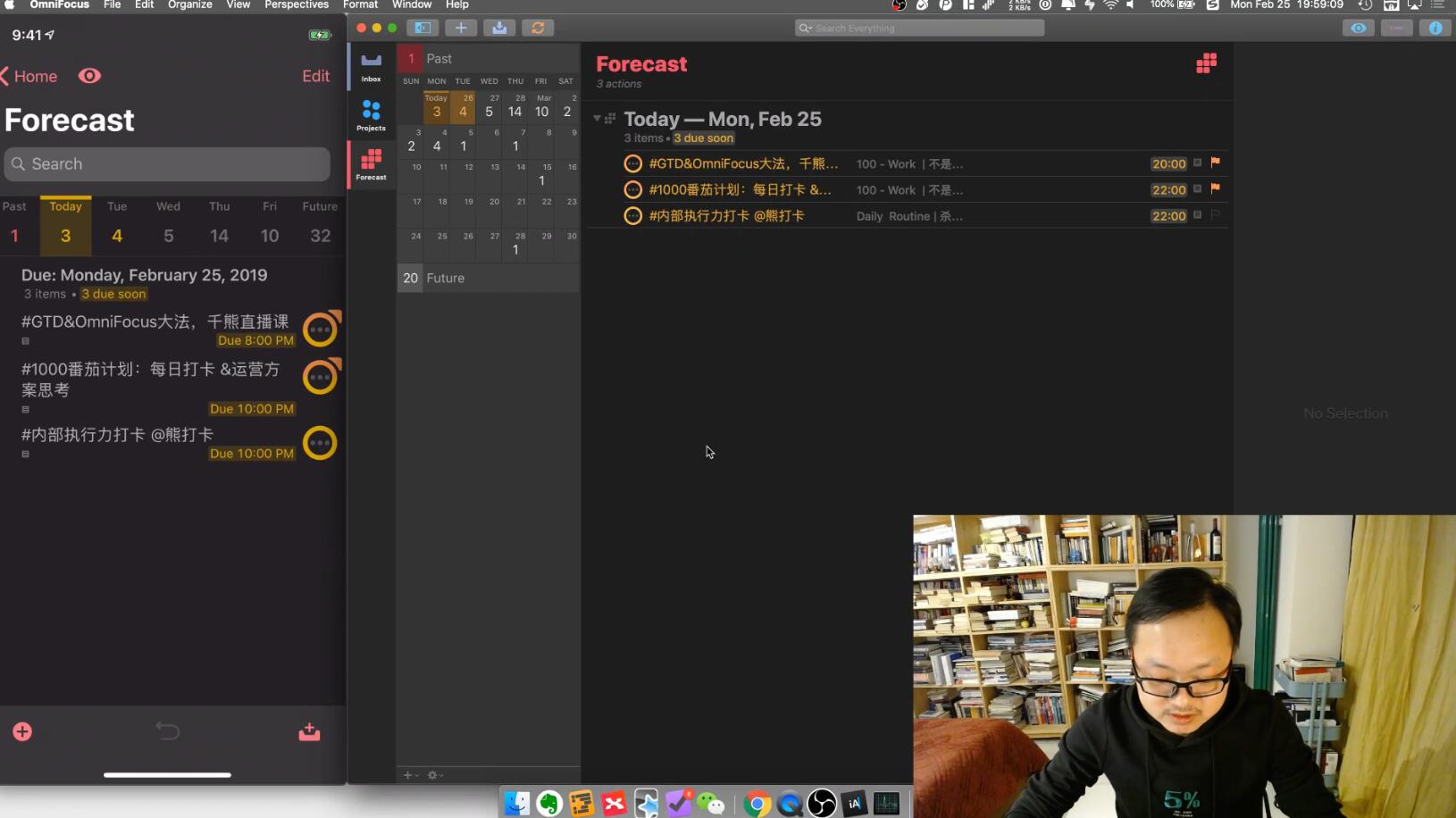Tap the eye view options icon on iPhone
The width and height of the screenshot is (1456, 818).
[x=89, y=76]
